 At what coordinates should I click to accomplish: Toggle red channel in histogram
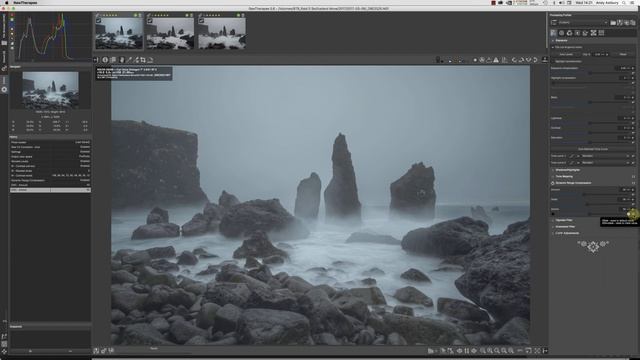[12, 15]
